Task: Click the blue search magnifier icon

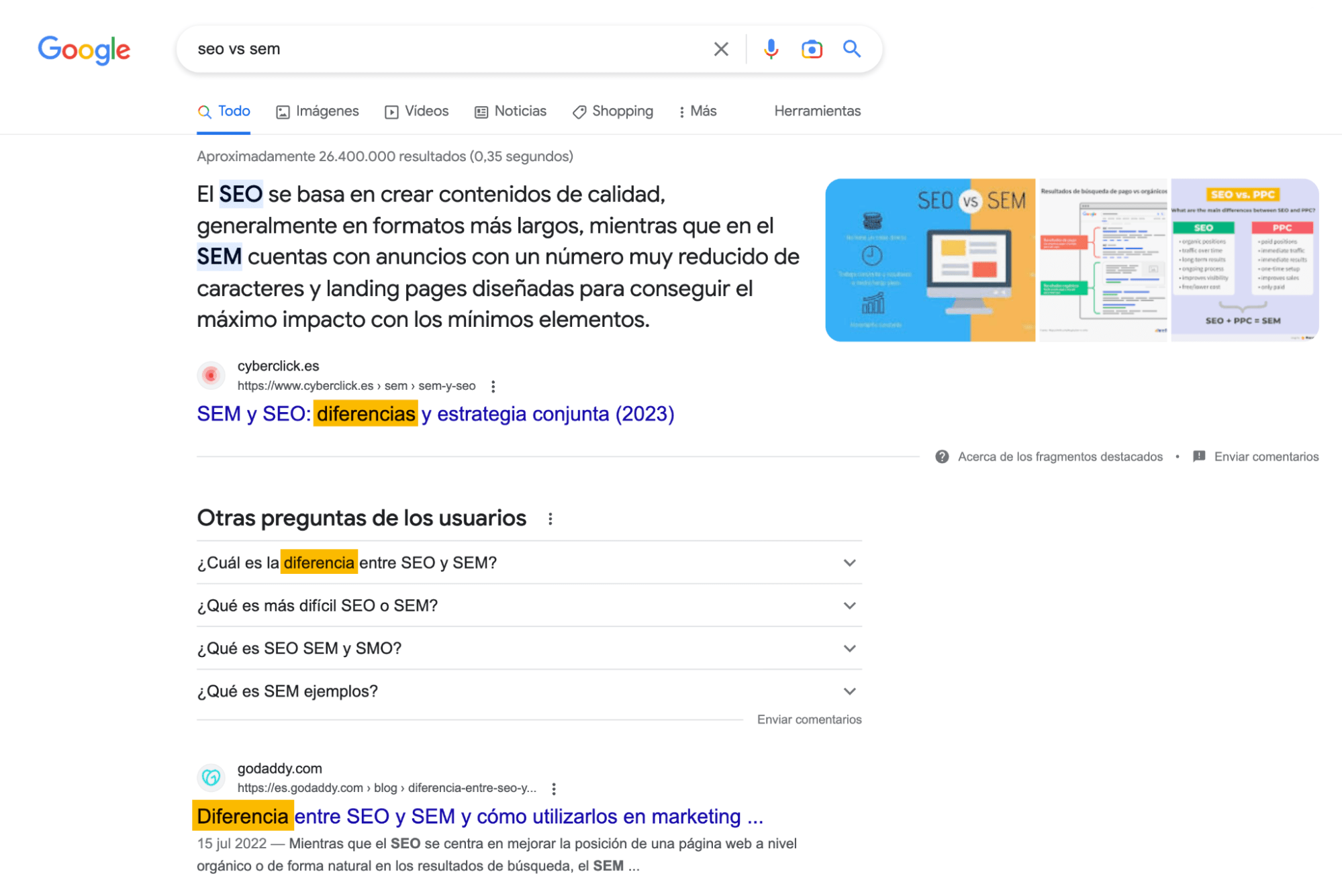Action: [851, 48]
